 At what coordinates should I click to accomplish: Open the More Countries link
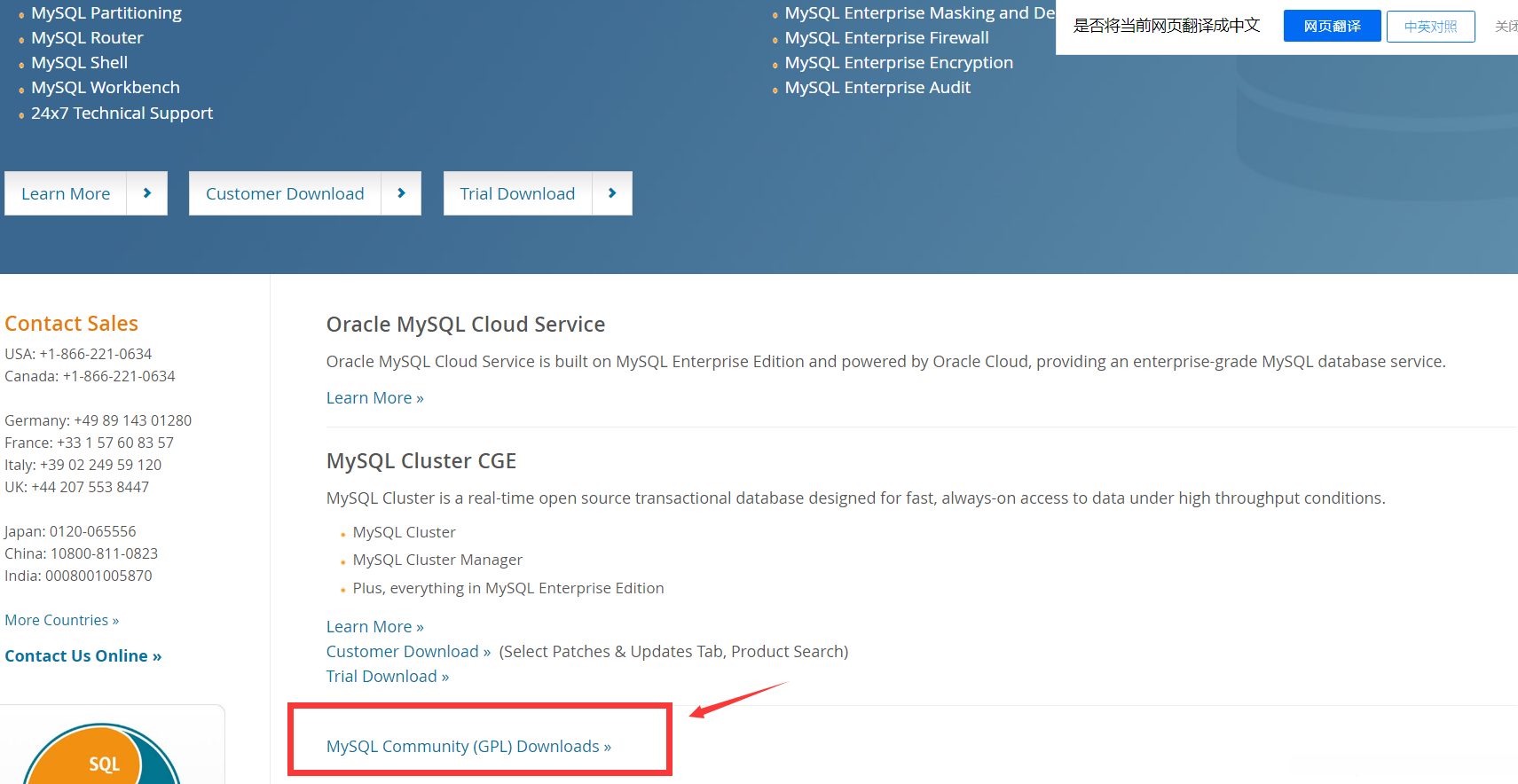pyautogui.click(x=61, y=620)
